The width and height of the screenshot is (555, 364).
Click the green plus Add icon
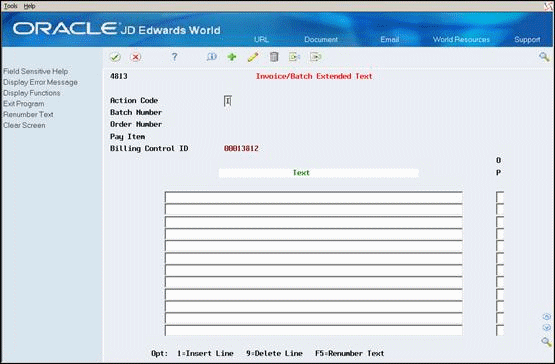[x=232, y=57]
